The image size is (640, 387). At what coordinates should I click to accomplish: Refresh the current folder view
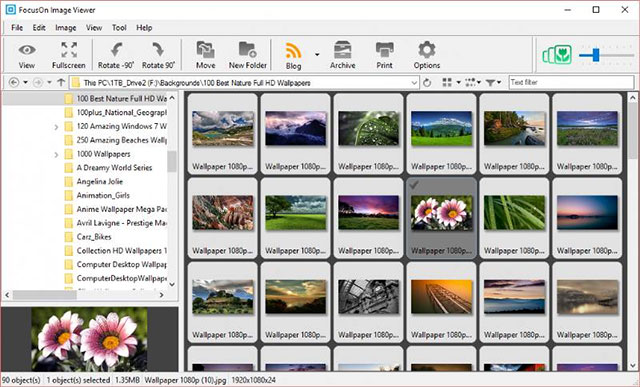tap(427, 83)
